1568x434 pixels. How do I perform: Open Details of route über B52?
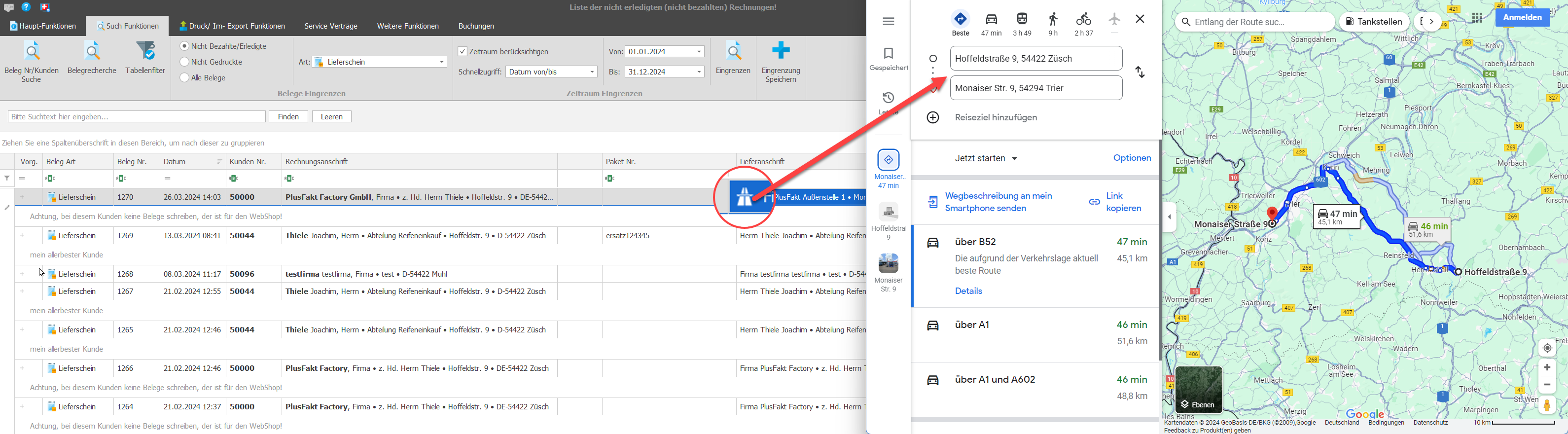968,291
